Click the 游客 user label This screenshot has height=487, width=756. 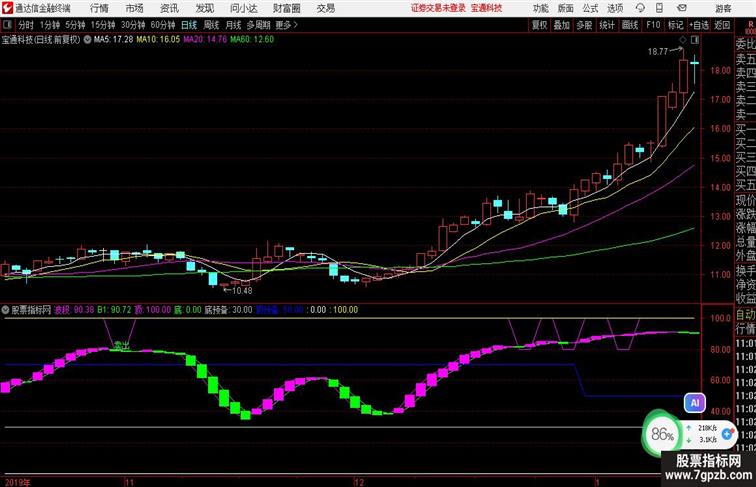click(x=723, y=8)
